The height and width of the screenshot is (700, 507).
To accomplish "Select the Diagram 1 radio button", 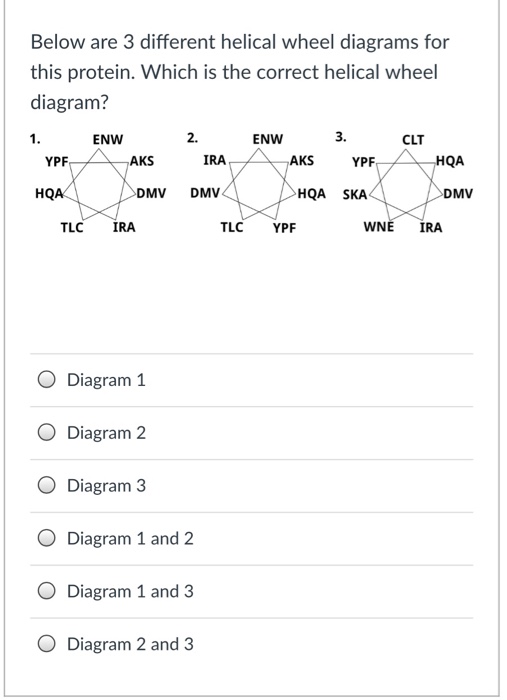I will 46,380.
